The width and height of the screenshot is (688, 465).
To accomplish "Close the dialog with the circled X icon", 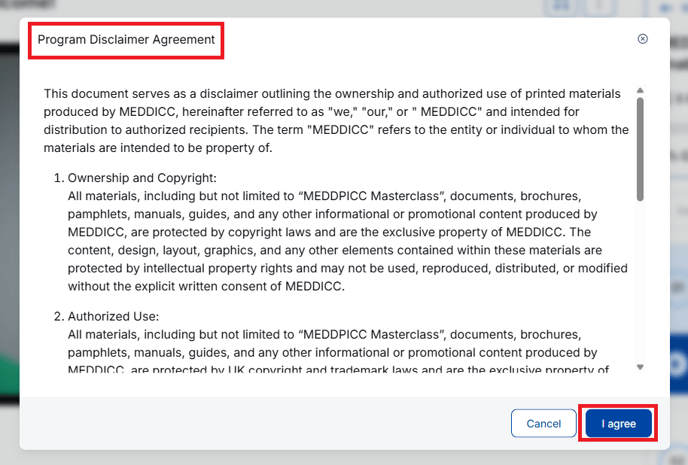I will pyautogui.click(x=643, y=39).
